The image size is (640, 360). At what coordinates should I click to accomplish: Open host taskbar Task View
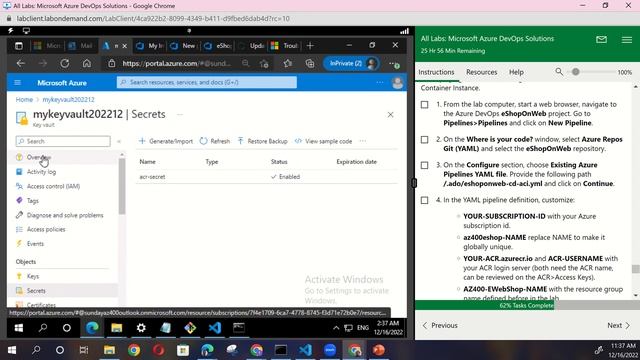[84, 350]
